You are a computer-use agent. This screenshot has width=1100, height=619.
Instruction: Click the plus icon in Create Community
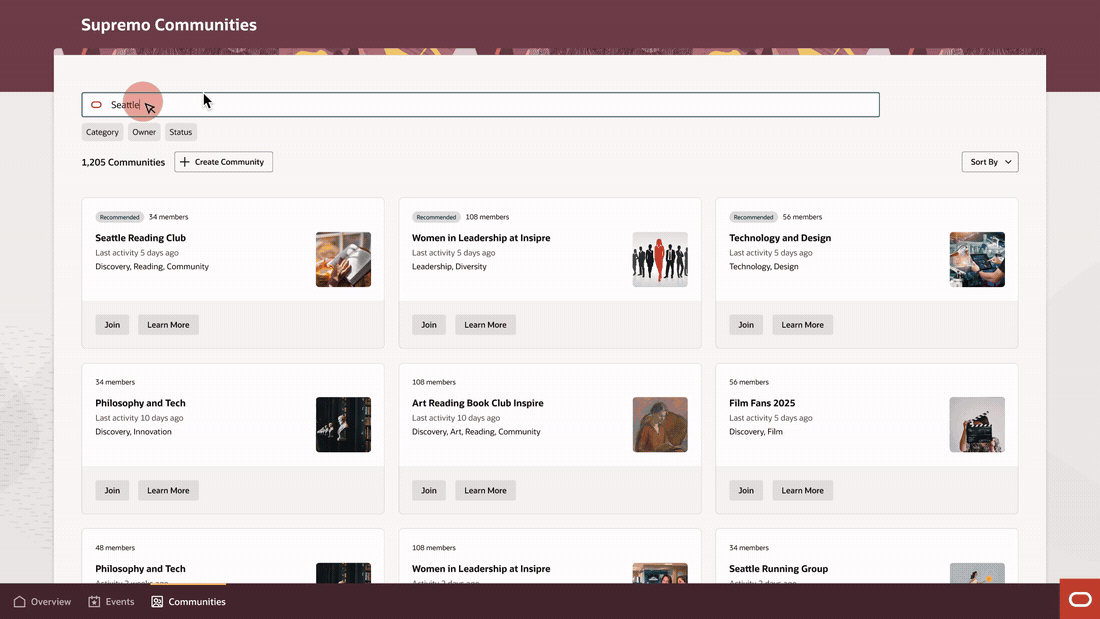pyautogui.click(x=185, y=162)
